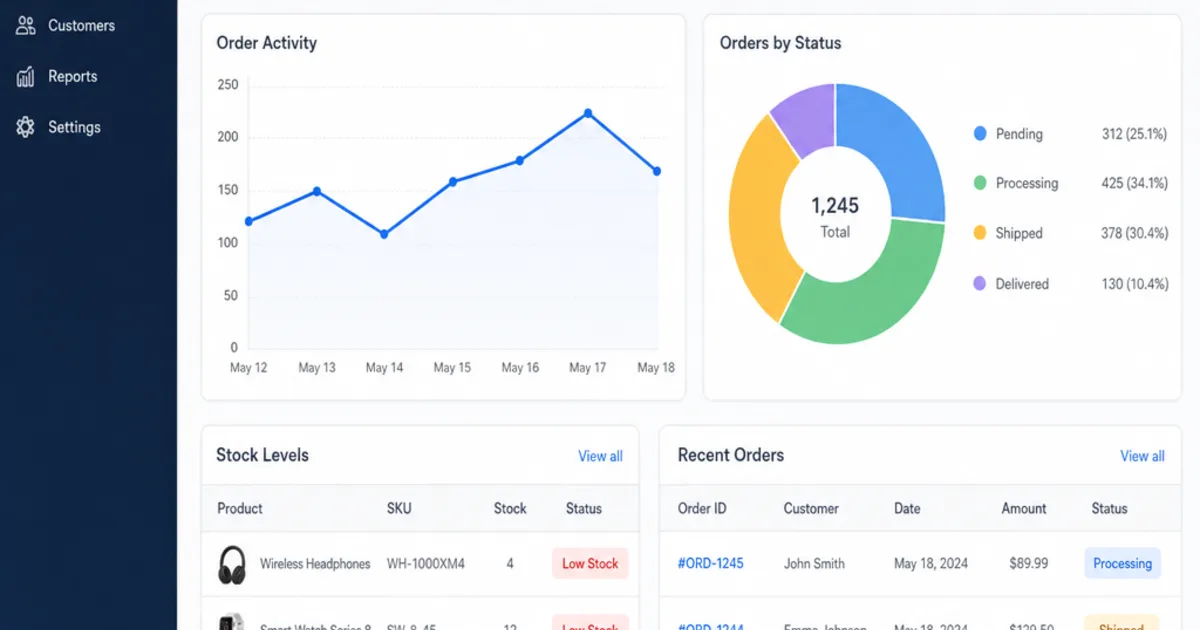
Task: Click the yellow Shipped legend dot
Action: pyautogui.click(x=980, y=233)
